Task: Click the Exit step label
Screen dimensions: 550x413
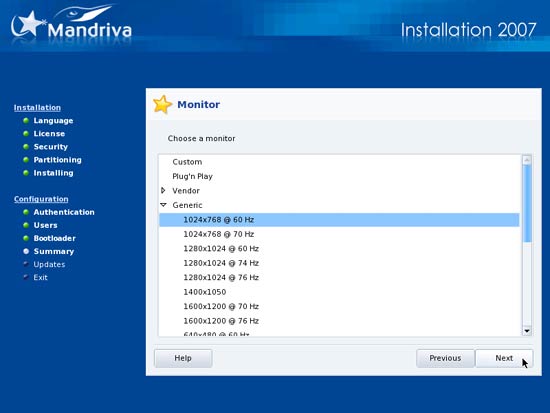Action: click(40, 278)
